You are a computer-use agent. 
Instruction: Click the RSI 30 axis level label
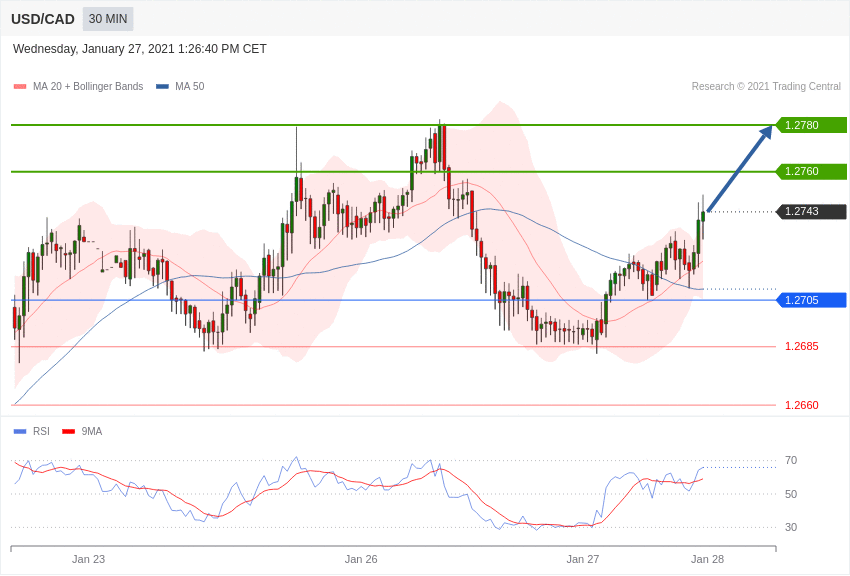pos(791,527)
